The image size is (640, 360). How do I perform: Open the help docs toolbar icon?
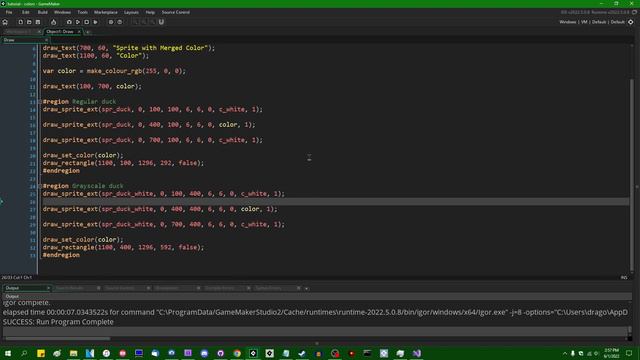pos(120,22)
